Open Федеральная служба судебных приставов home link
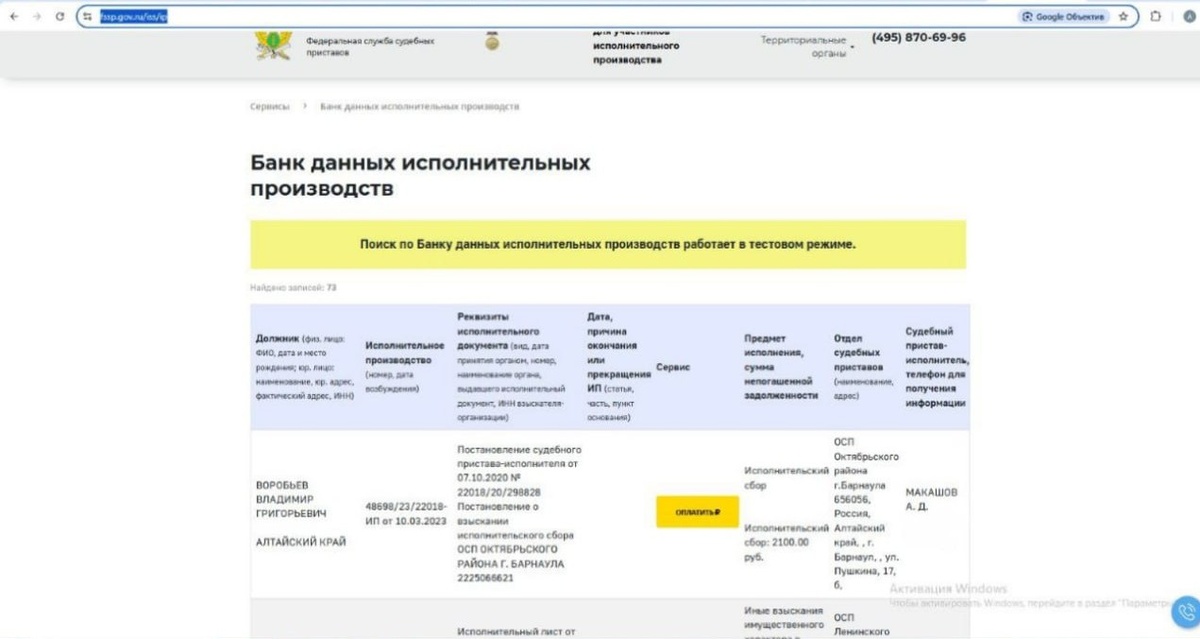The height and width of the screenshot is (639, 1200). pyautogui.click(x=370, y=47)
